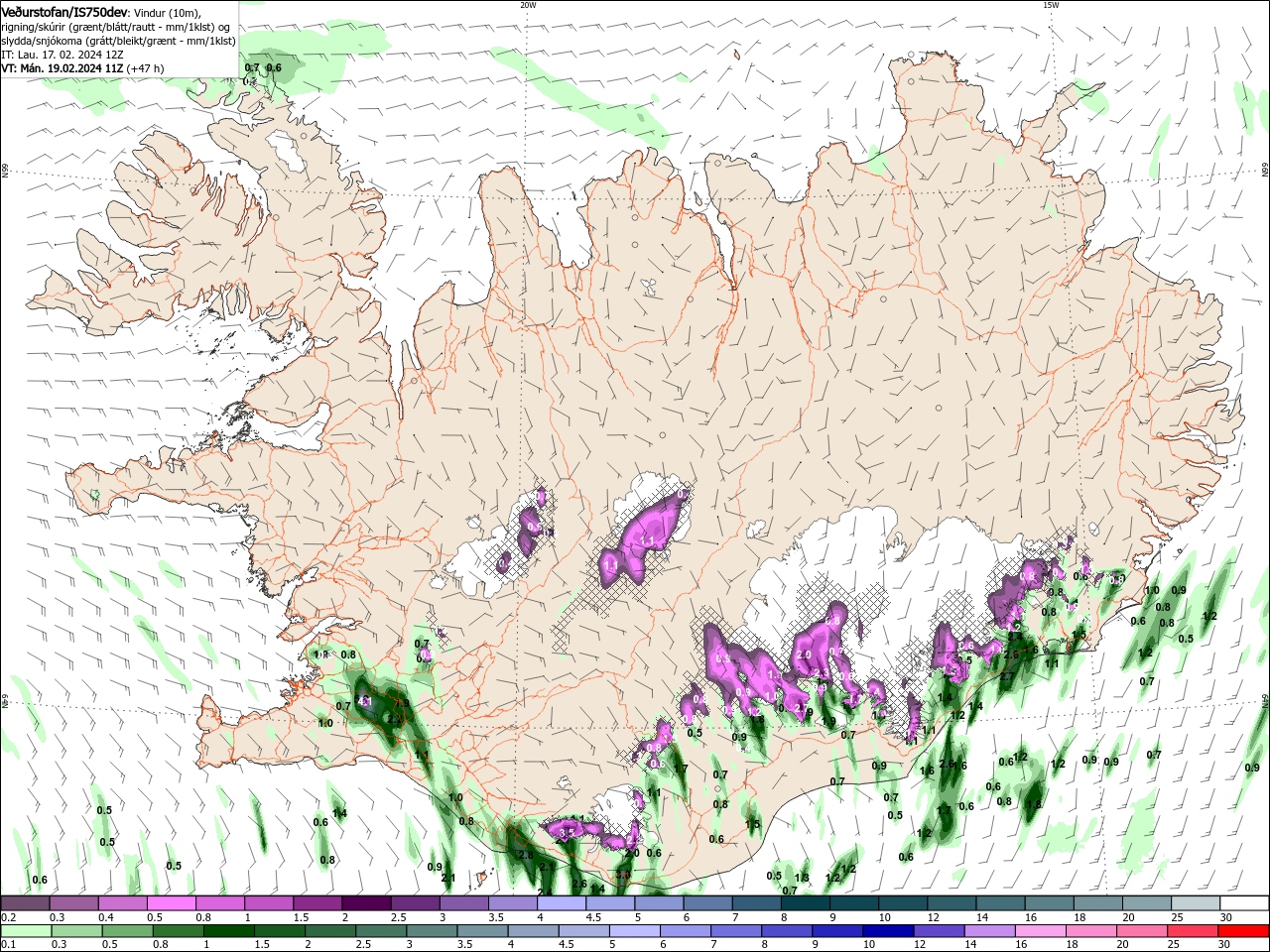Choose lavender 4 swatch in upper legend
Screen dimensions: 1270x952
pyautogui.click(x=562, y=903)
